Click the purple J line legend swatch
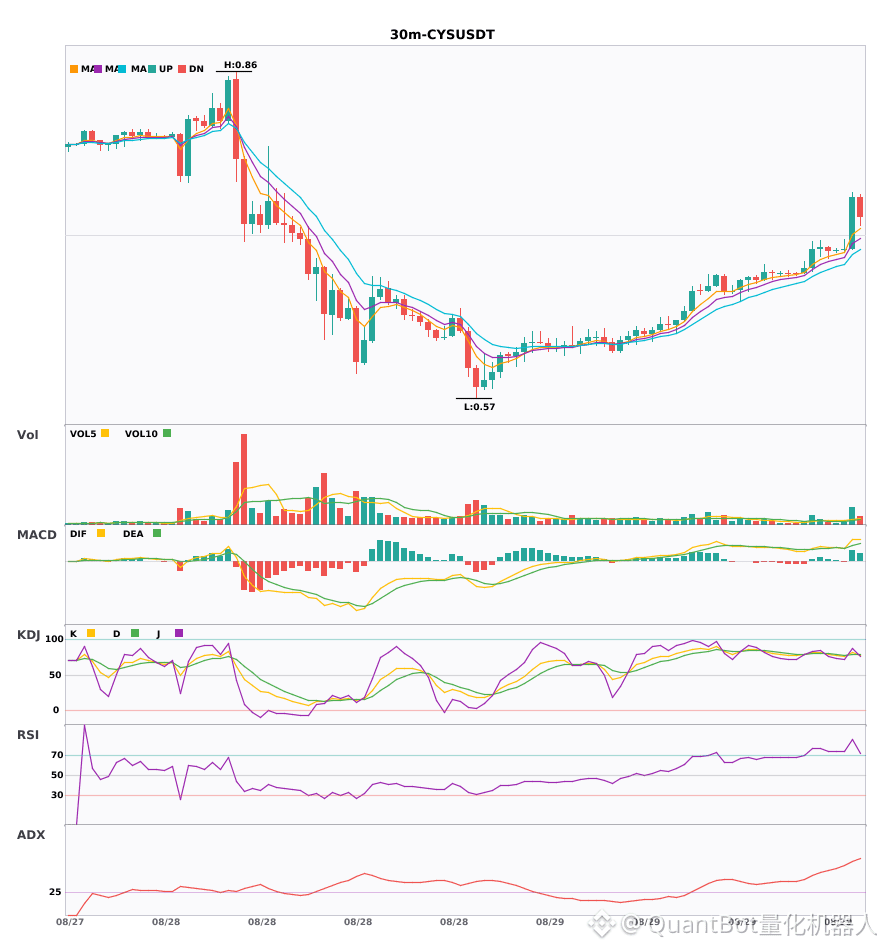The height and width of the screenshot is (950, 885). pyautogui.click(x=179, y=633)
